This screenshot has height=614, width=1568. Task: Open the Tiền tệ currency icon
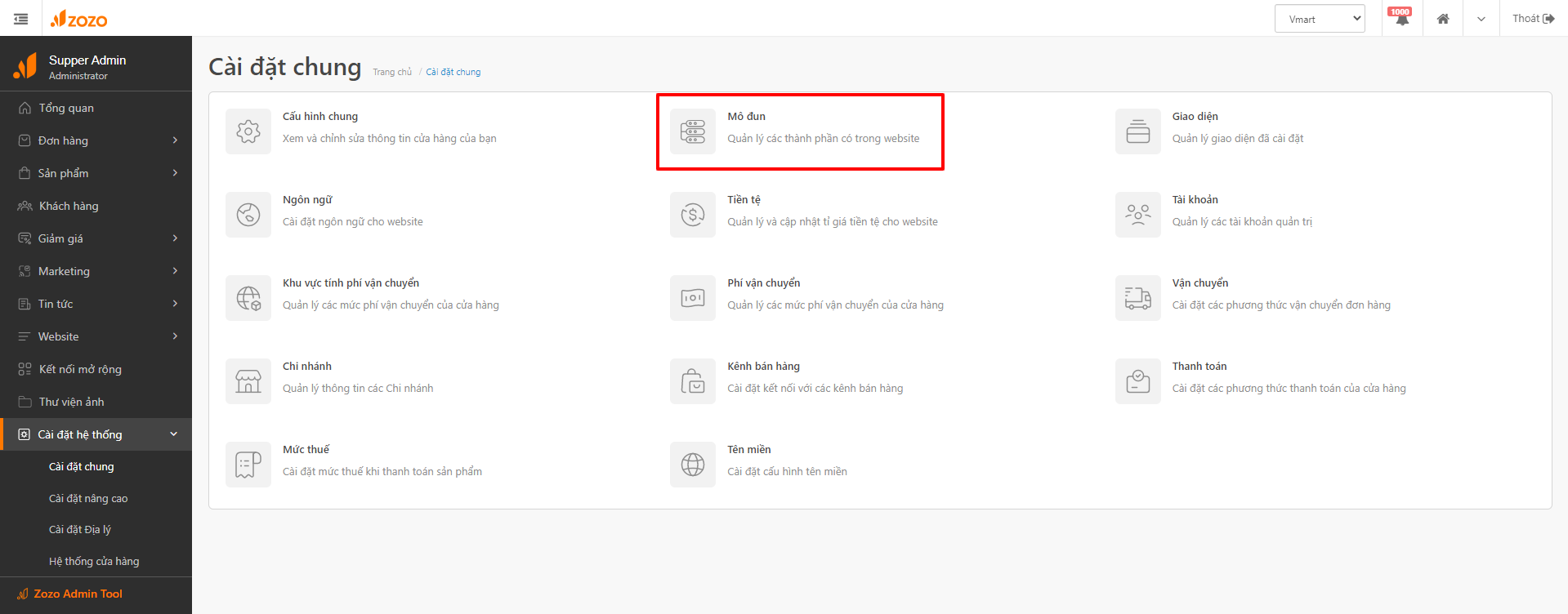pyautogui.click(x=693, y=215)
